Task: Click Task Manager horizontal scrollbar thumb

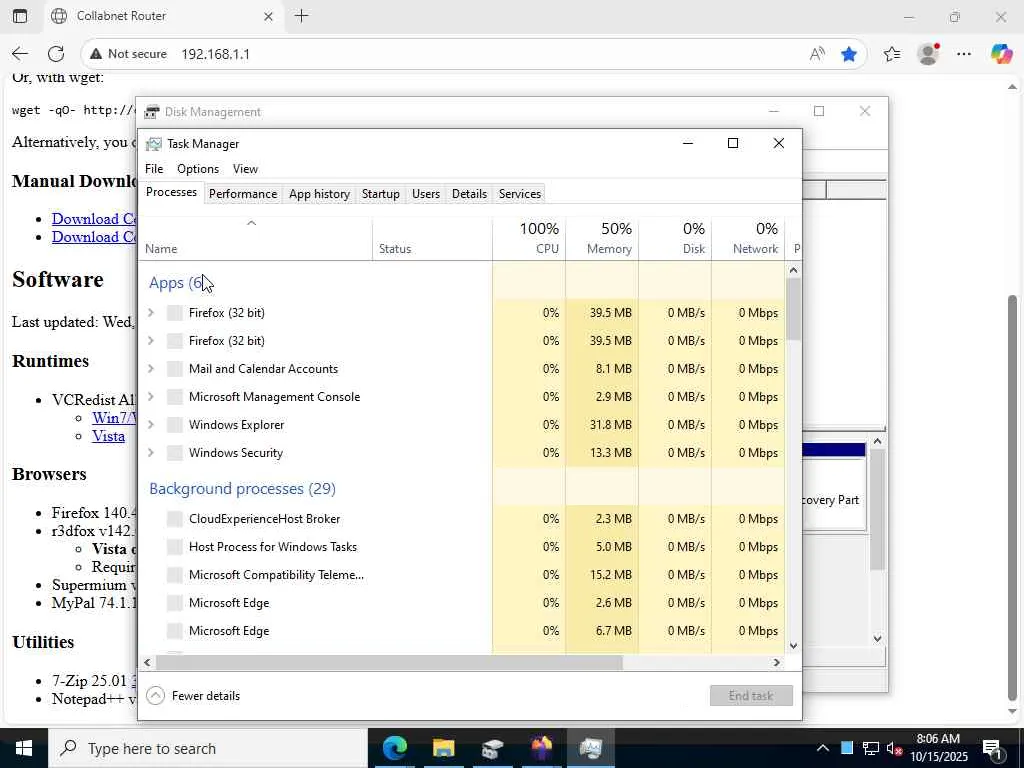Action: [x=389, y=663]
